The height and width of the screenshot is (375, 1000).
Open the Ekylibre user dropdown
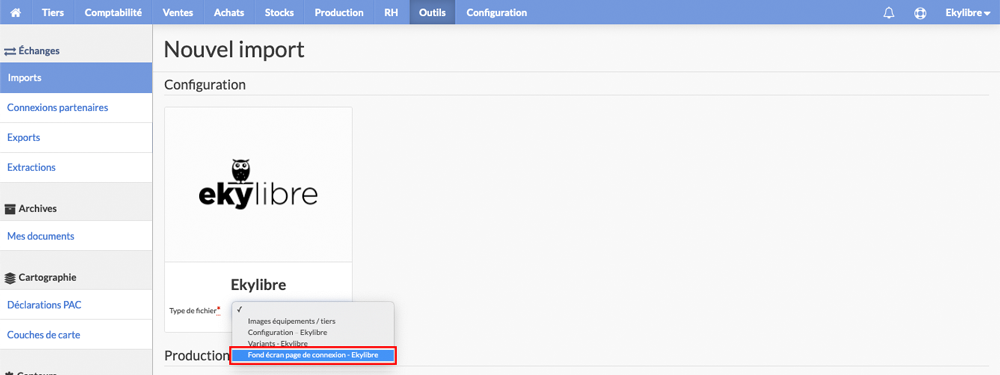tap(967, 12)
